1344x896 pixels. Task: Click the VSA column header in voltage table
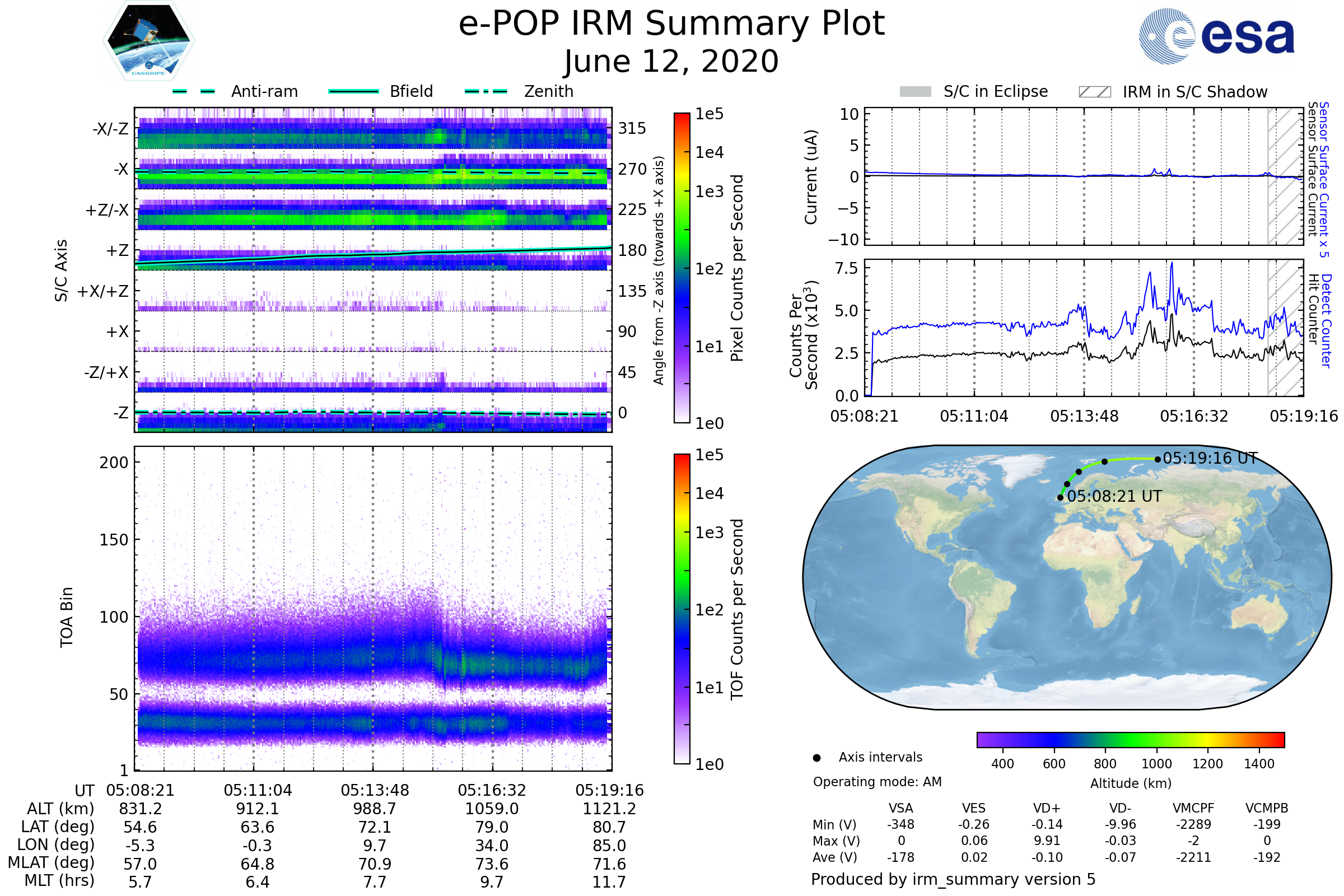(x=900, y=808)
